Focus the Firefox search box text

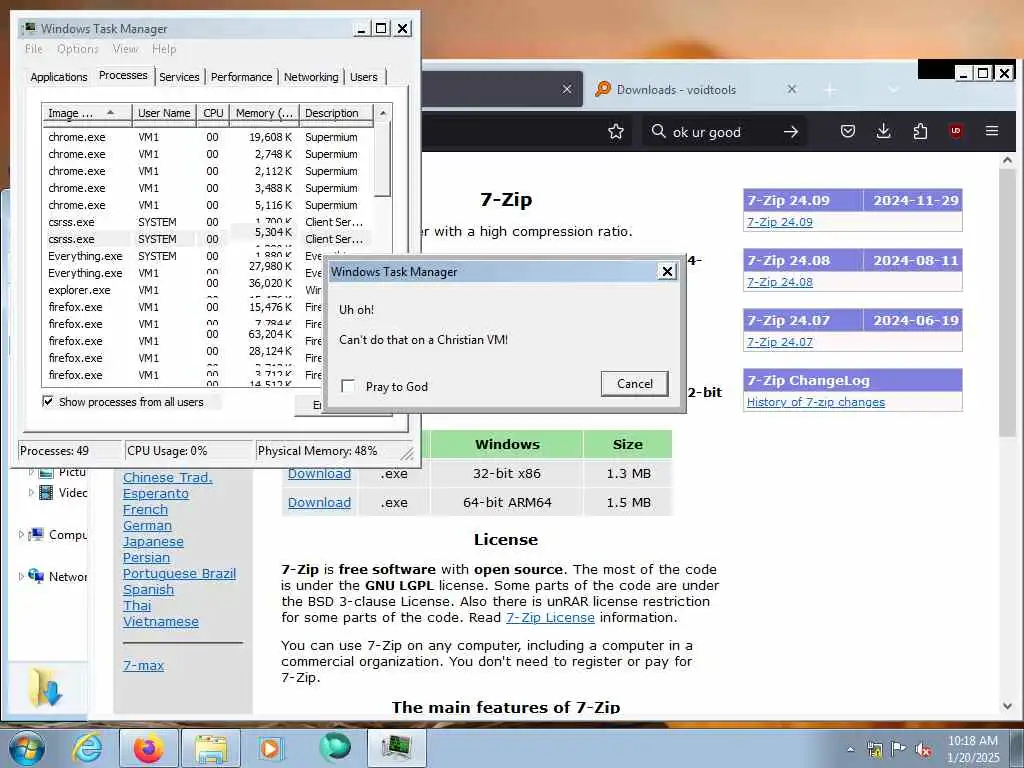(707, 132)
